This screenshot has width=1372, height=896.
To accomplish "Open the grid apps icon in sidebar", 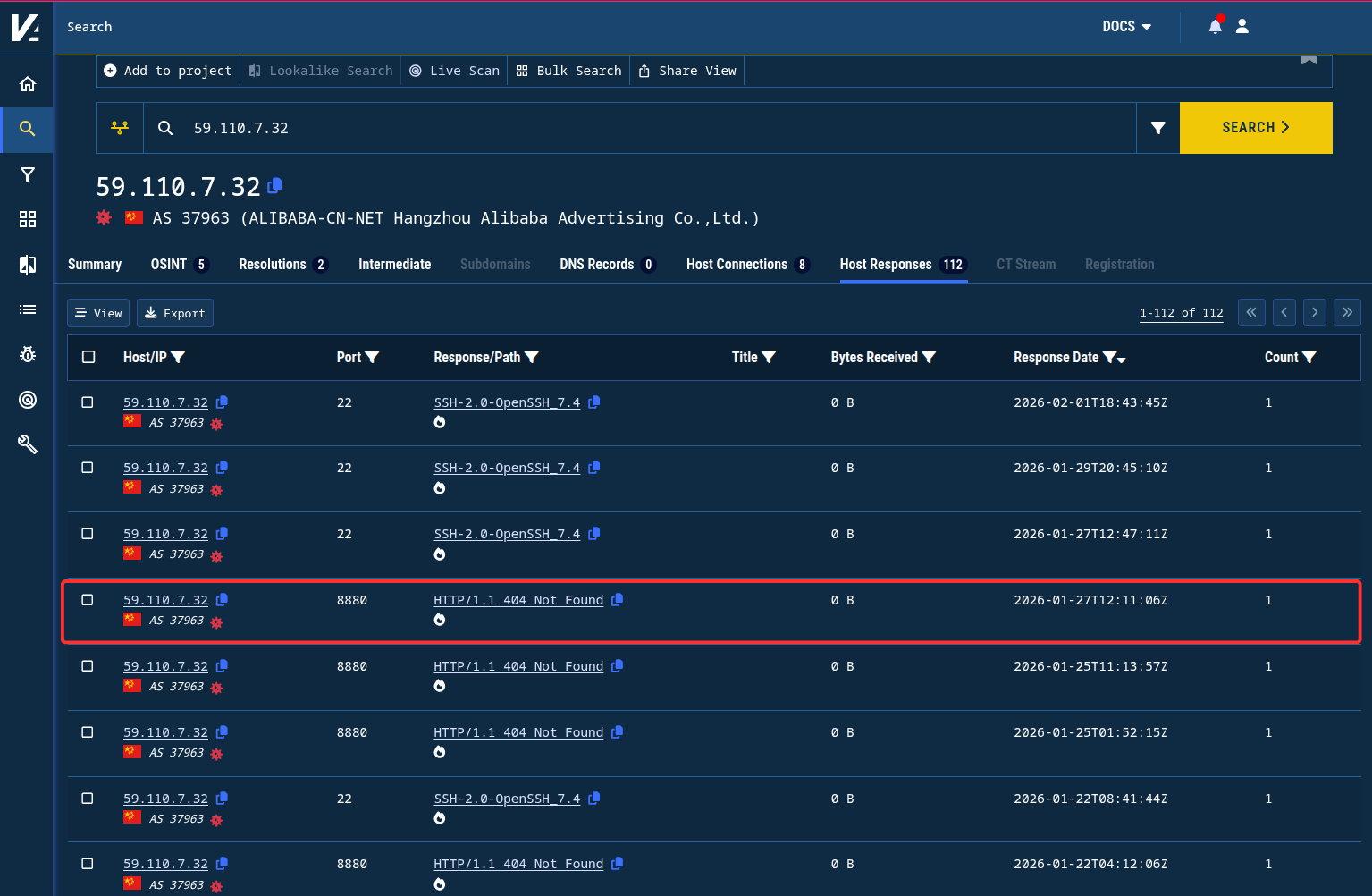I will pos(27,219).
